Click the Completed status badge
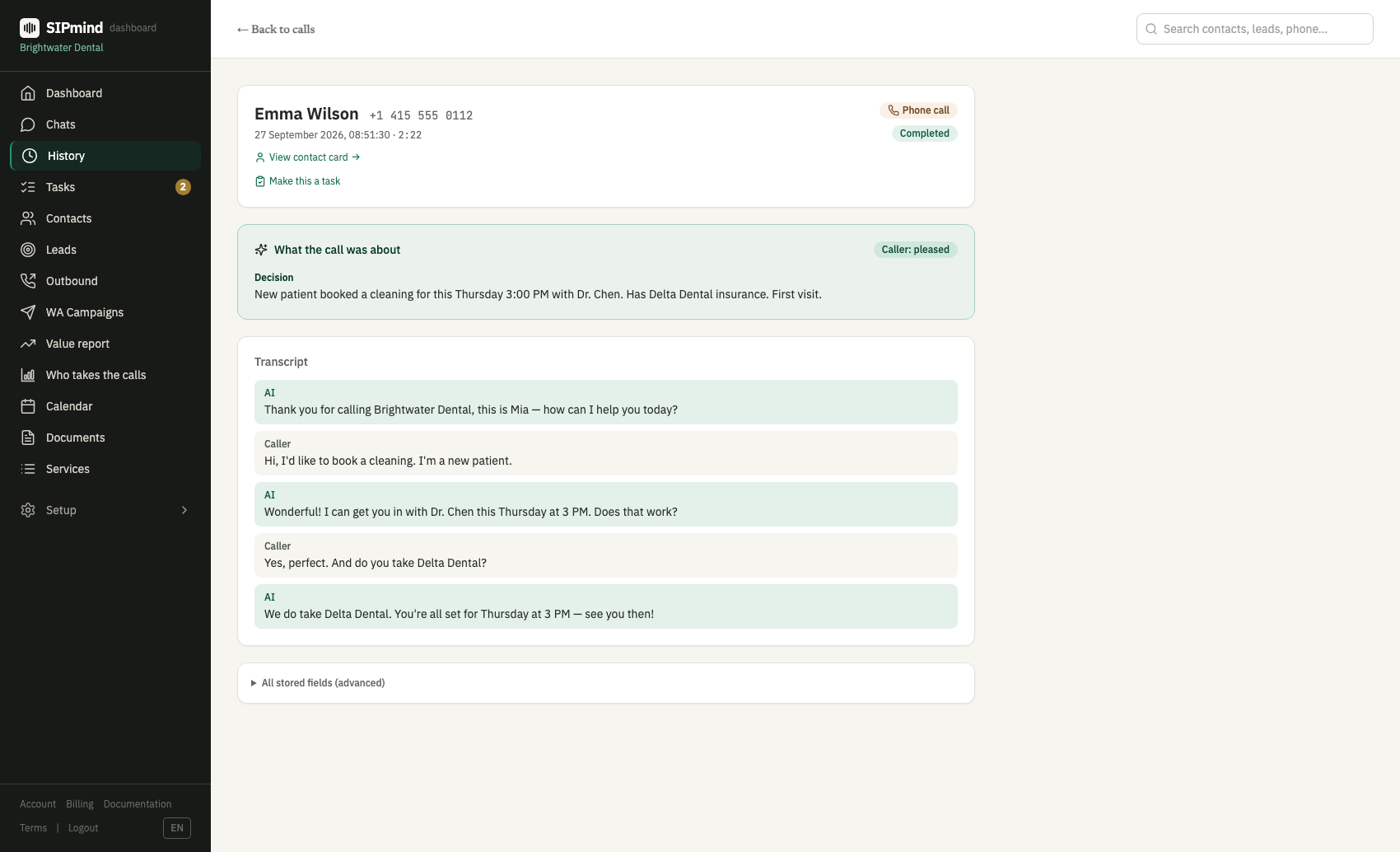Screen dimensions: 1400x852 925,133
